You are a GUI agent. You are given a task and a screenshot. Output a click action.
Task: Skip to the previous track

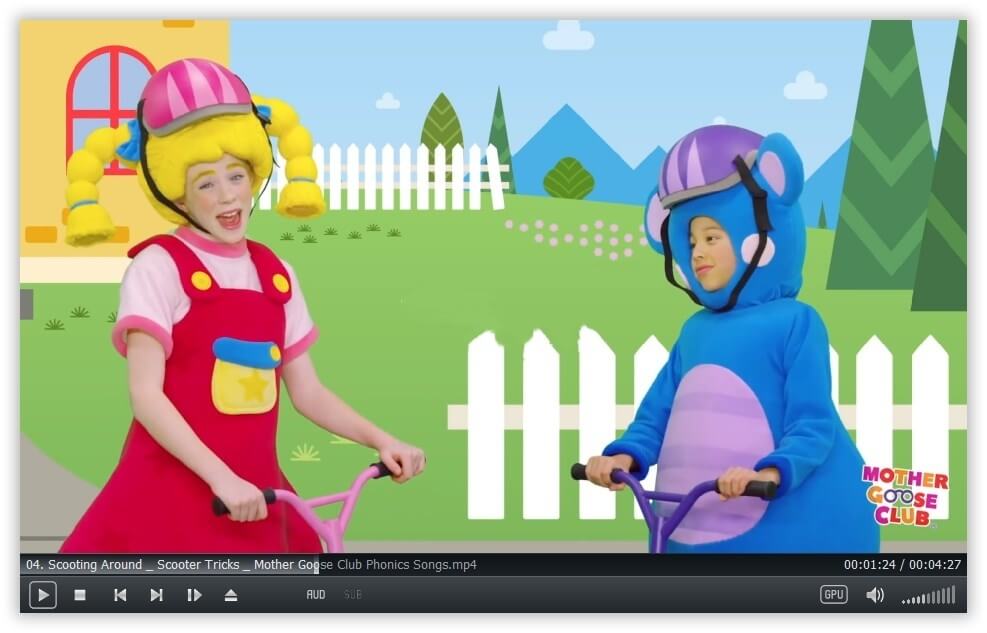point(120,595)
